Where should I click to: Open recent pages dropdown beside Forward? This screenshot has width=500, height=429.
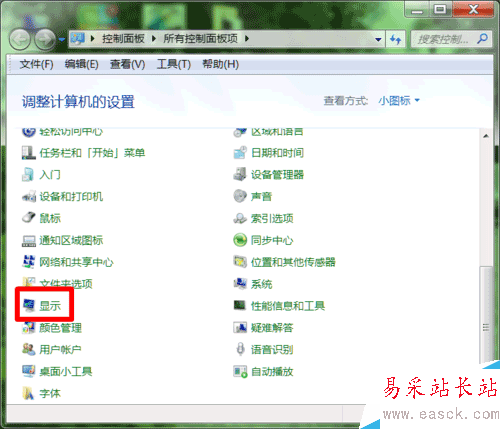[62, 39]
